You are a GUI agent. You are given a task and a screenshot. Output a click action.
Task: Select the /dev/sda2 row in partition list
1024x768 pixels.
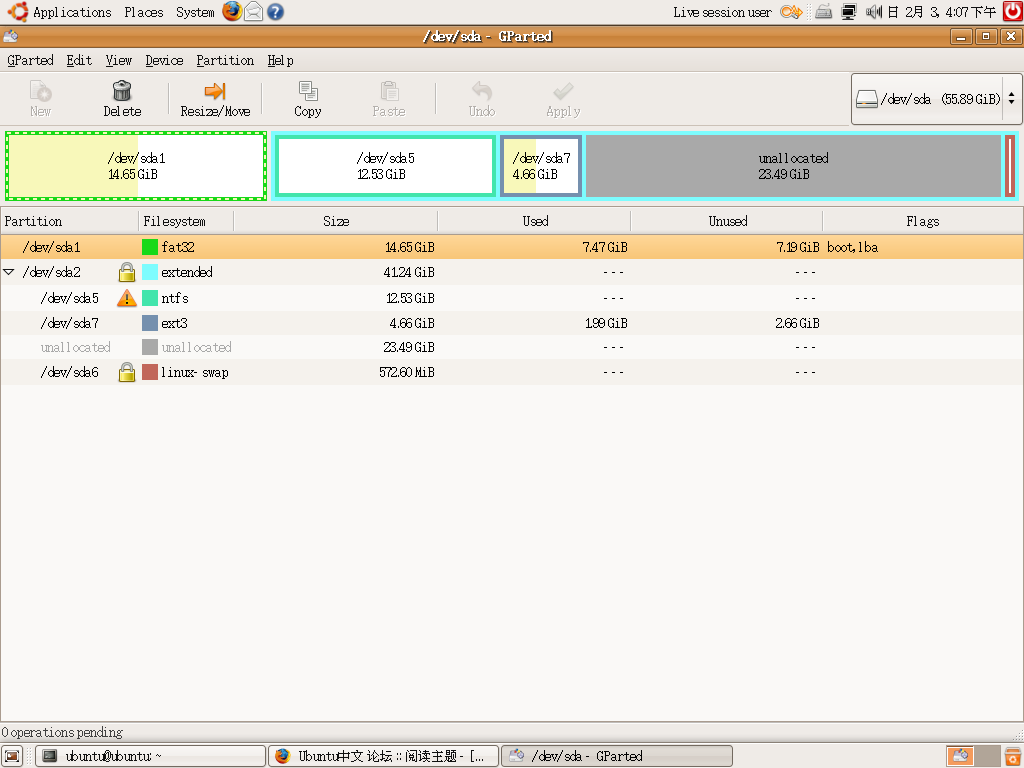pos(512,272)
